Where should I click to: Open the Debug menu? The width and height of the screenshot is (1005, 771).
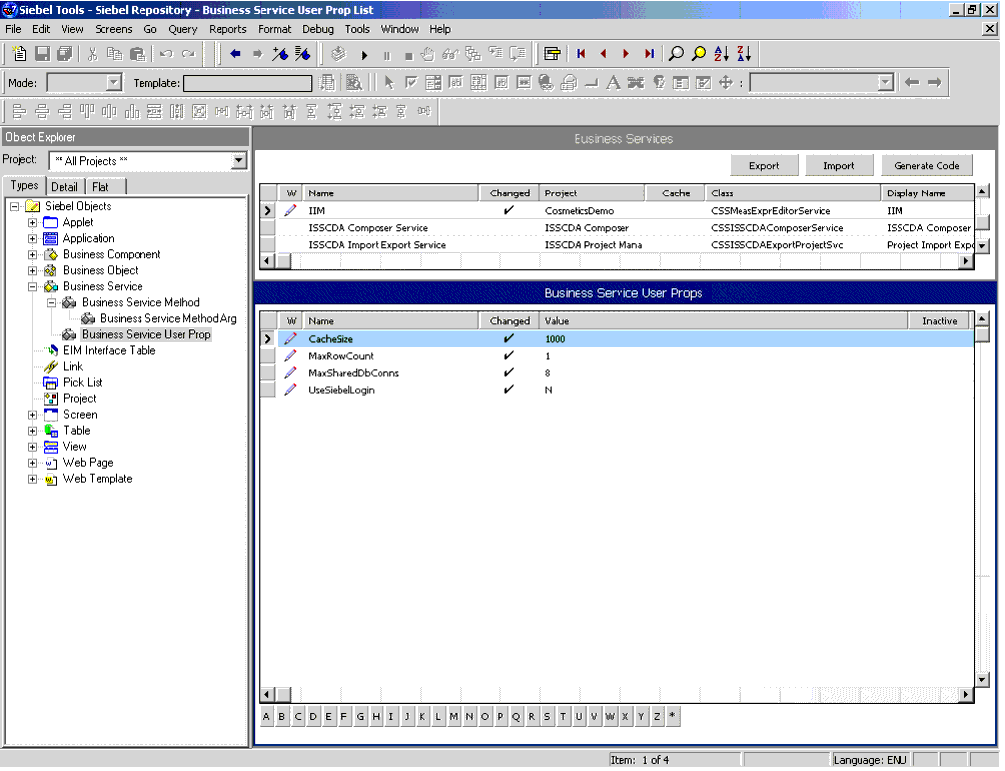coord(318,29)
